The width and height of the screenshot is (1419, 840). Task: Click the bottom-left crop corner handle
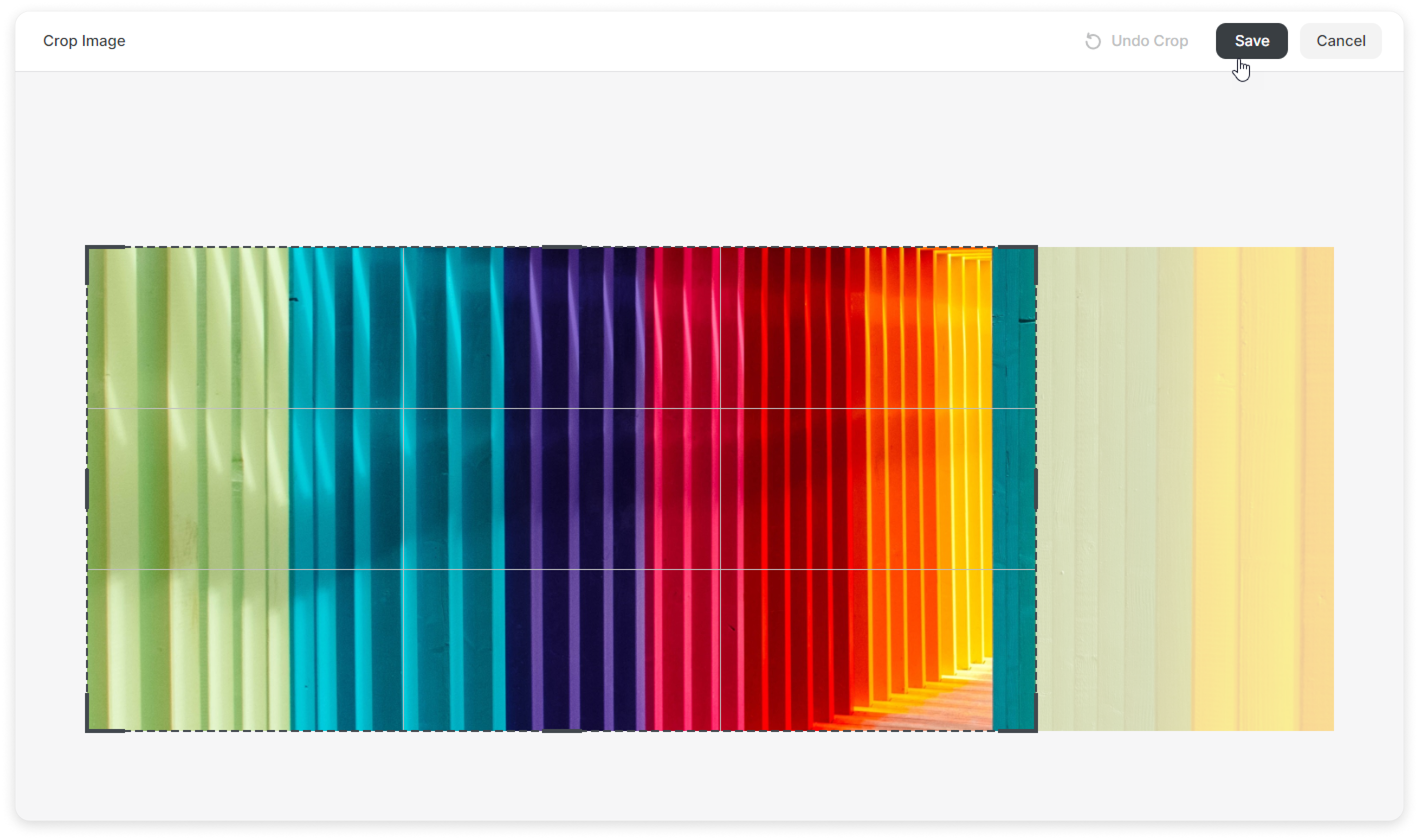[103, 714]
